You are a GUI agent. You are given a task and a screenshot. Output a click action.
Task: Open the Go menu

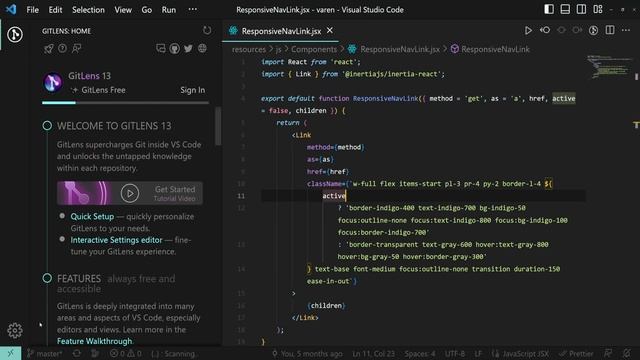147,9
